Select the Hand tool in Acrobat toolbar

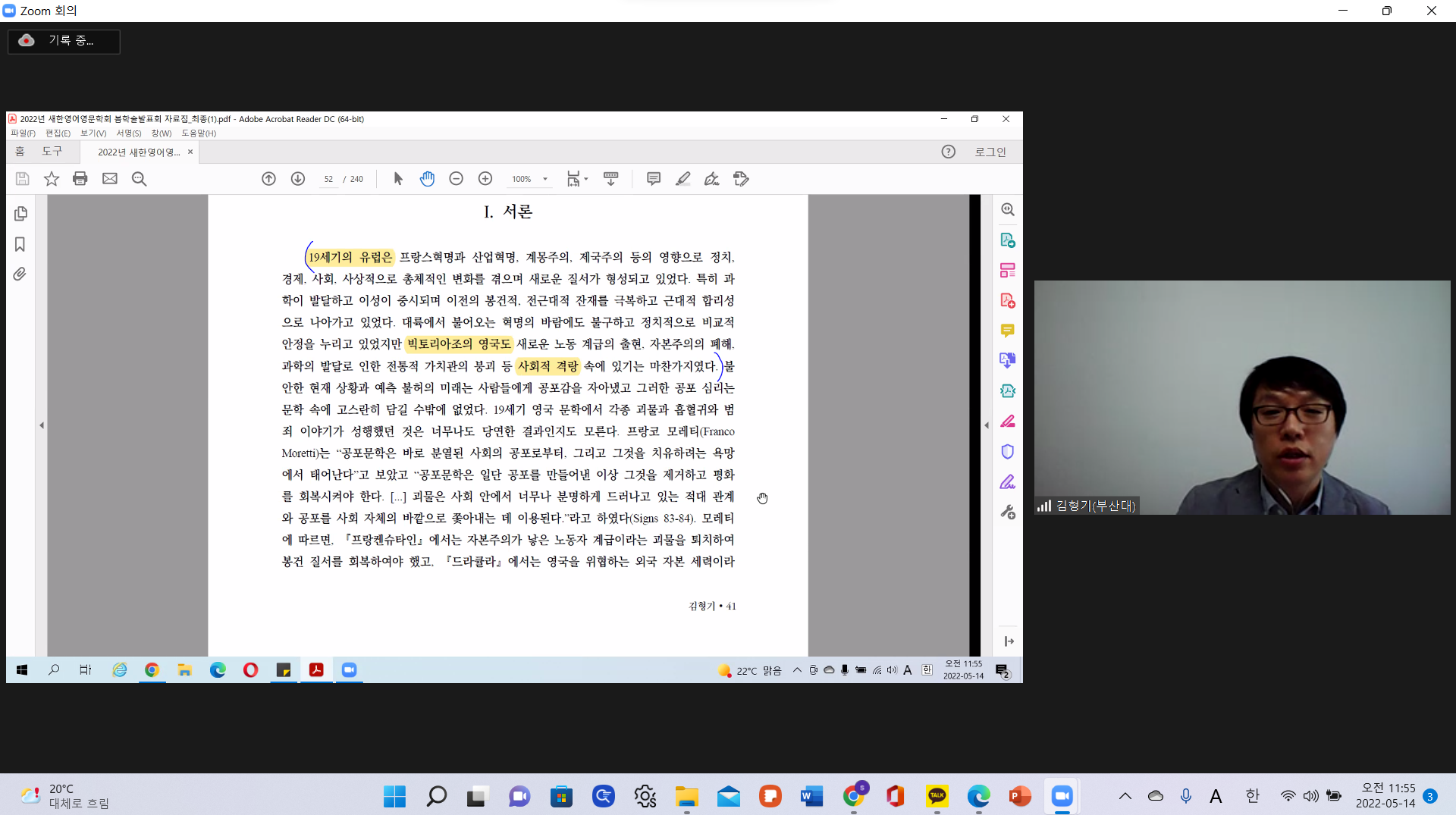coord(427,179)
